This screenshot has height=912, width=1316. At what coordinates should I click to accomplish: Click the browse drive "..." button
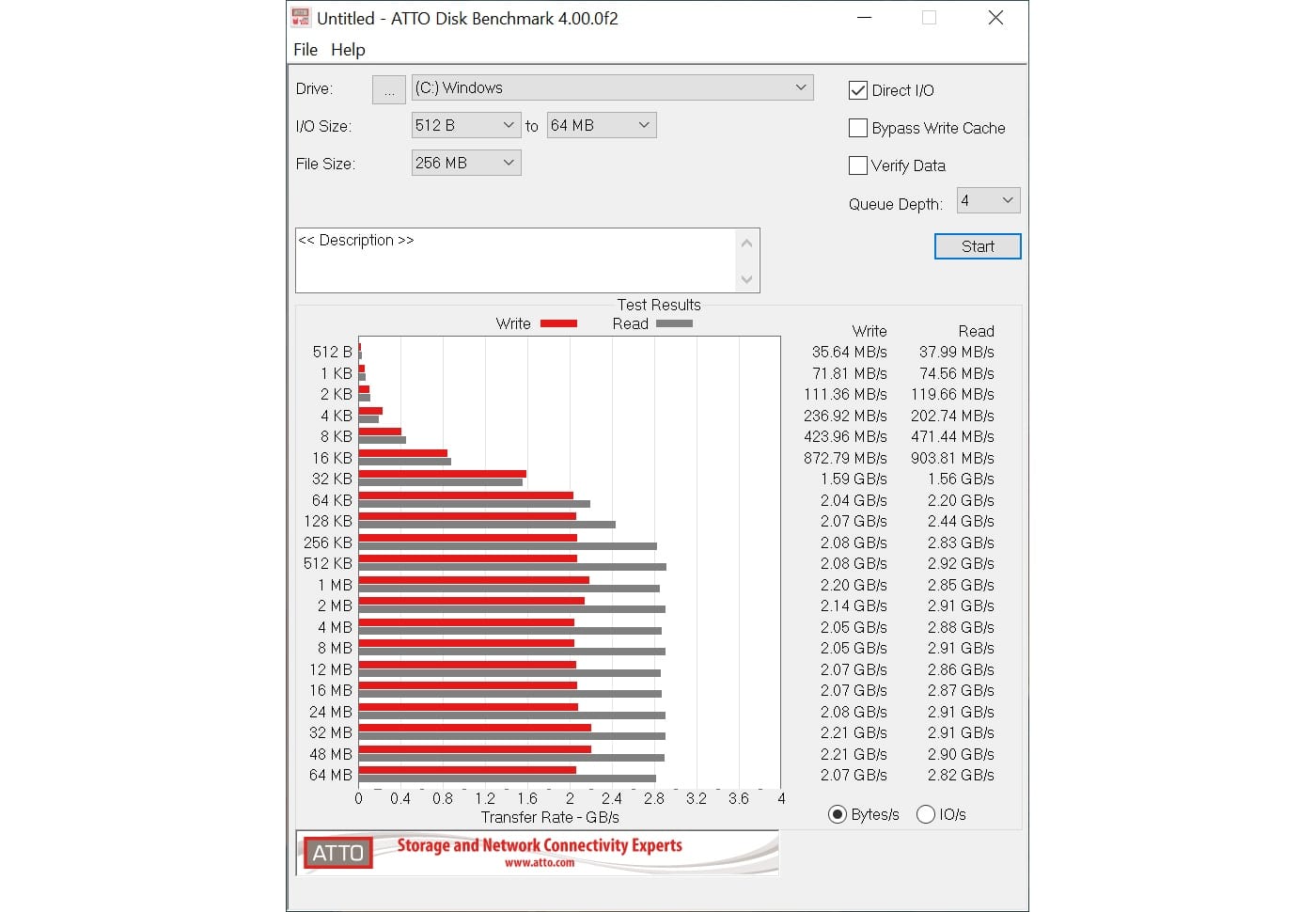tap(389, 89)
